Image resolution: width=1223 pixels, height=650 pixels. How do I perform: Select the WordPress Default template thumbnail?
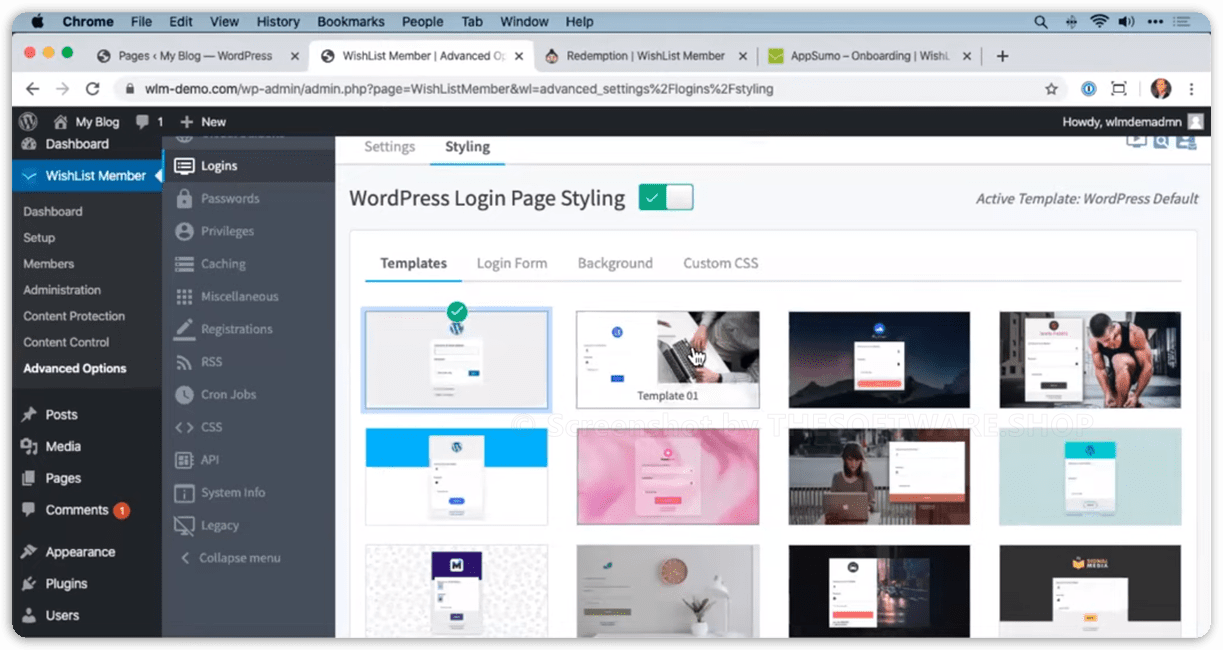tap(456, 360)
